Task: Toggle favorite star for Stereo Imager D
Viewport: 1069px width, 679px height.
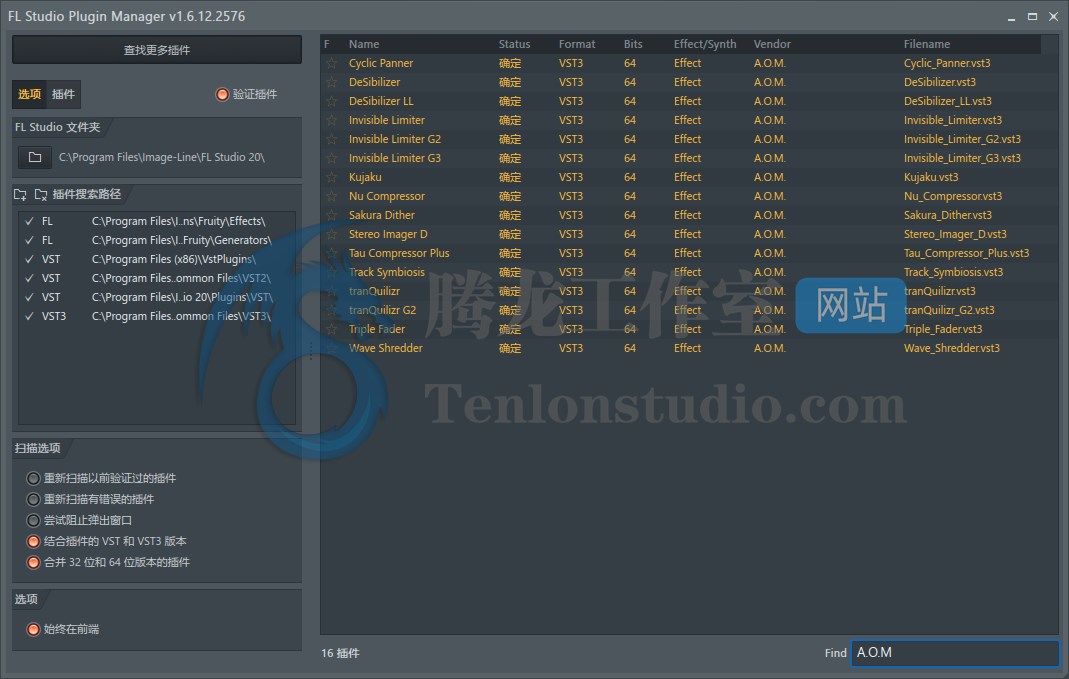Action: point(331,235)
